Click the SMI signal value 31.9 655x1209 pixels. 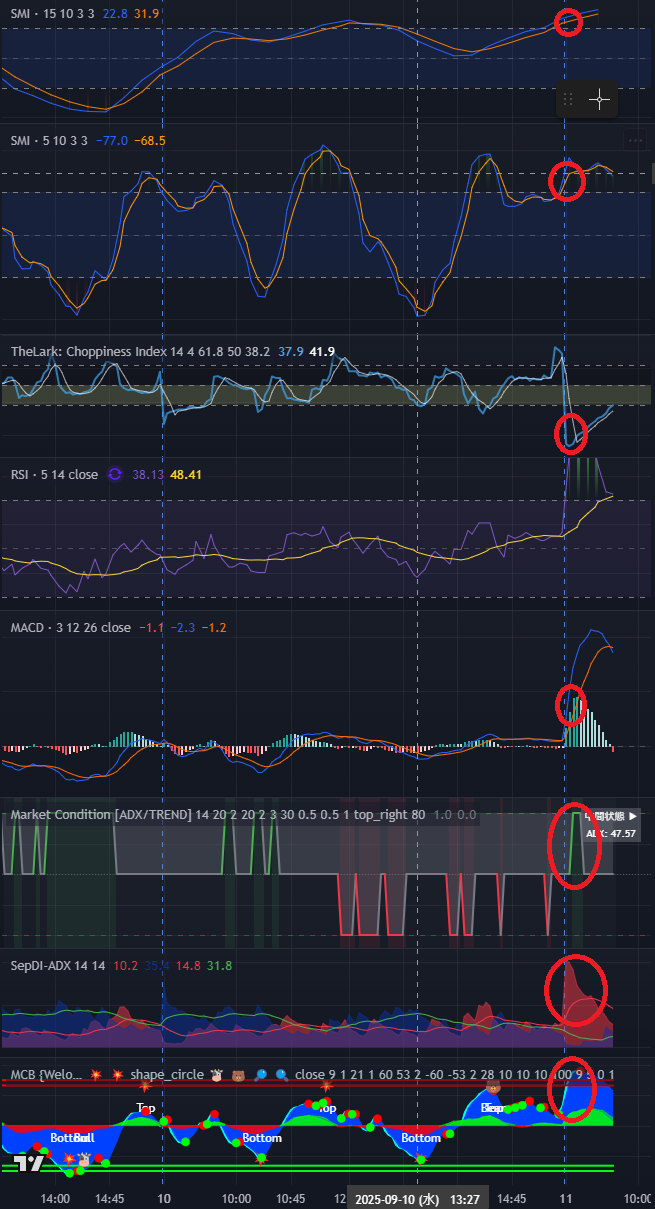point(146,14)
